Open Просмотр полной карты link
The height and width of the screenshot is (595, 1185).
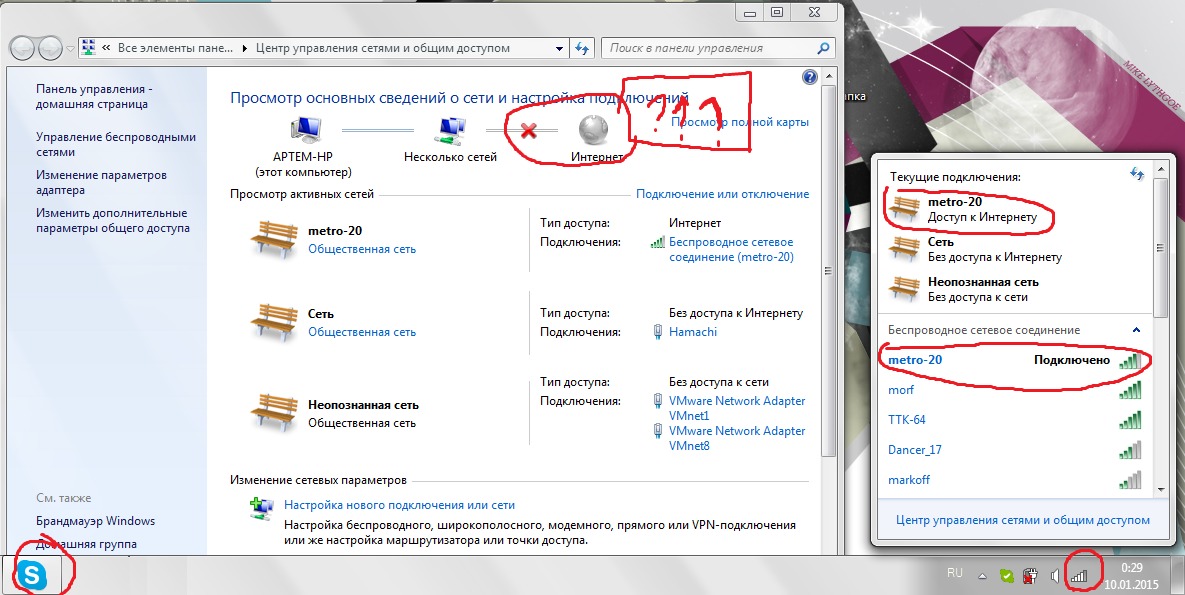pyautogui.click(x=740, y=122)
